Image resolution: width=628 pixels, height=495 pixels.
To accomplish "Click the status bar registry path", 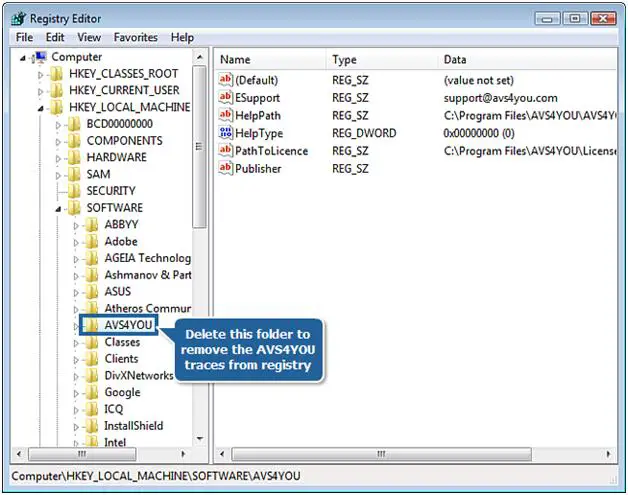I will [x=156, y=476].
